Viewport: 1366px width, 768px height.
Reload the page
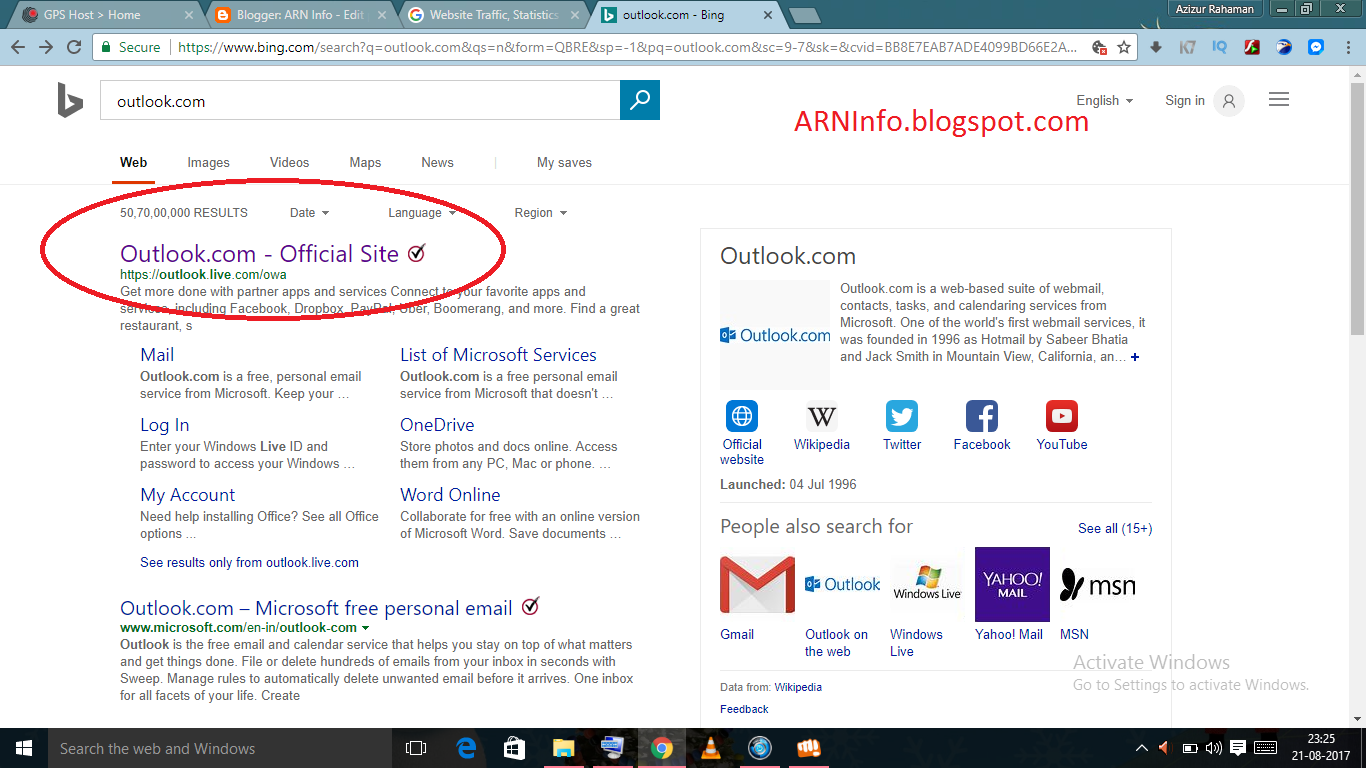click(74, 47)
